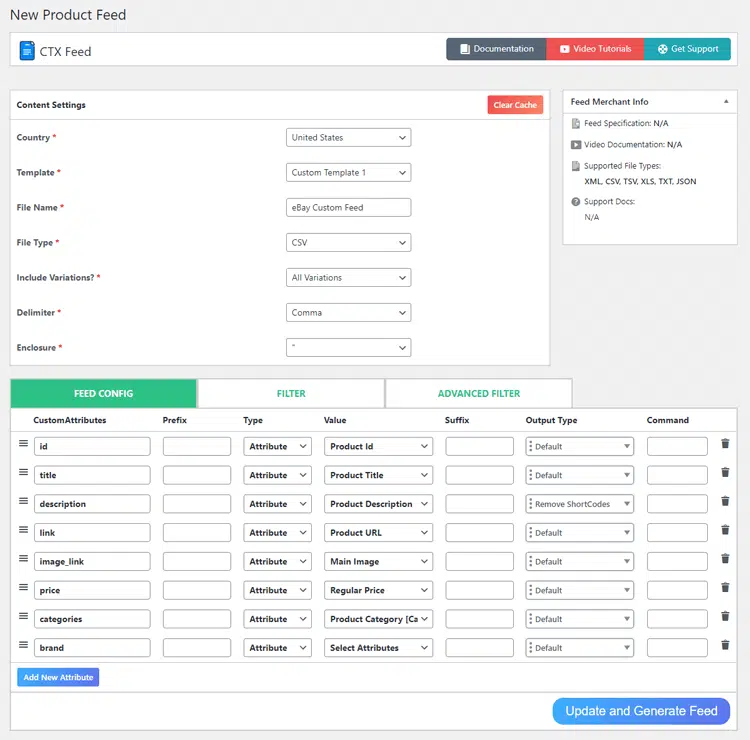The height and width of the screenshot is (740, 750).
Task: Click Add New Attribute
Action: 58,677
